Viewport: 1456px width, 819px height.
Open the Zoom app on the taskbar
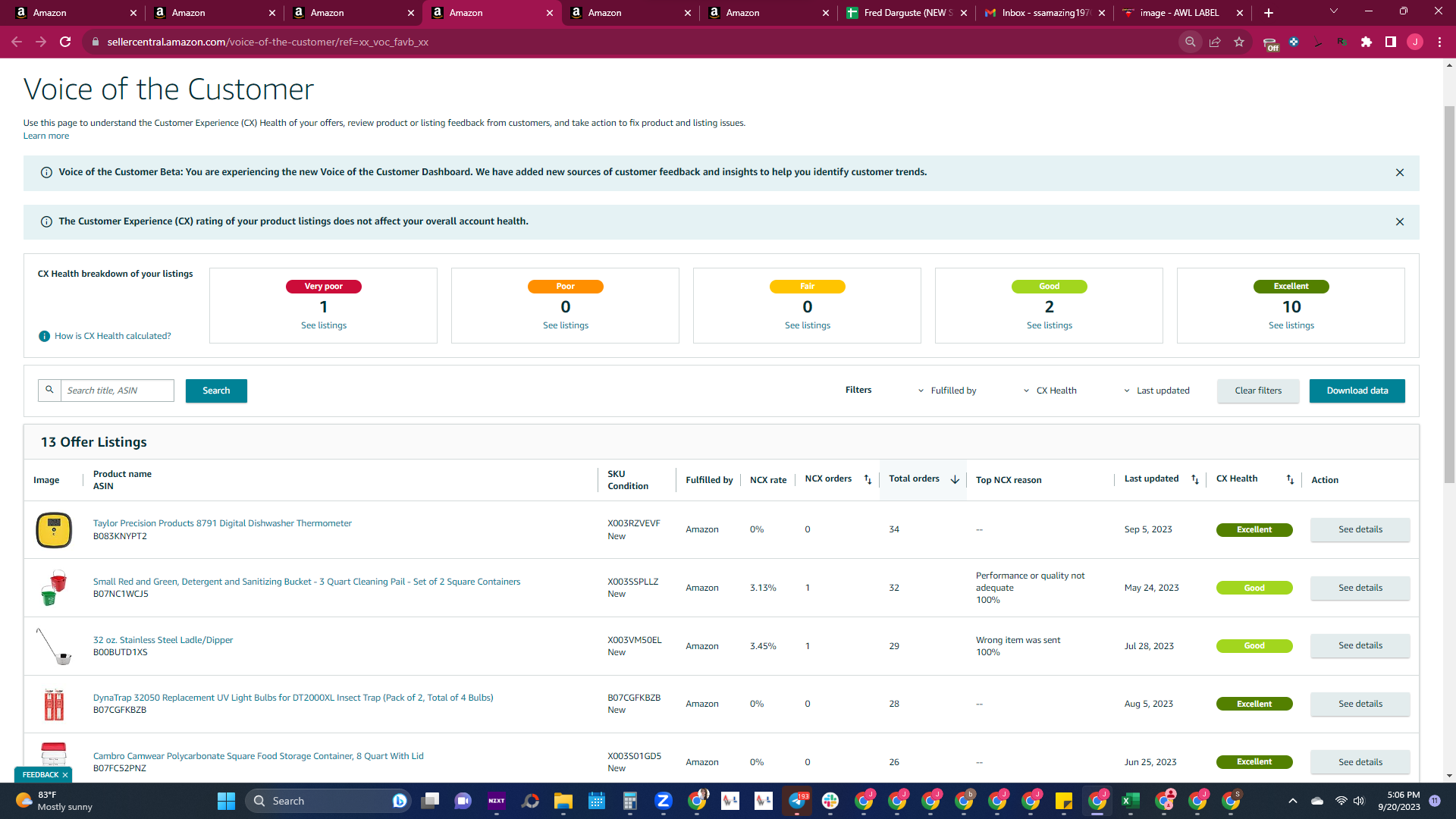coord(663,801)
